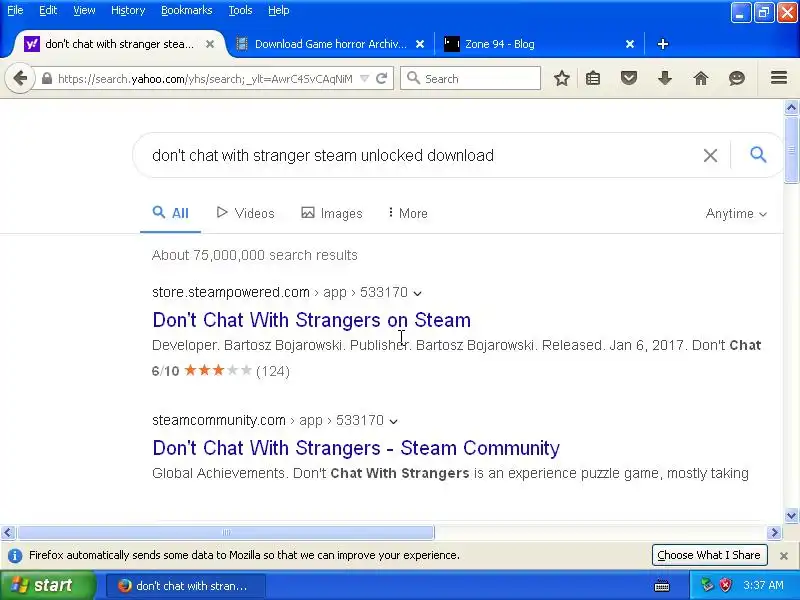Click the Firefox Search box

pos(470,79)
